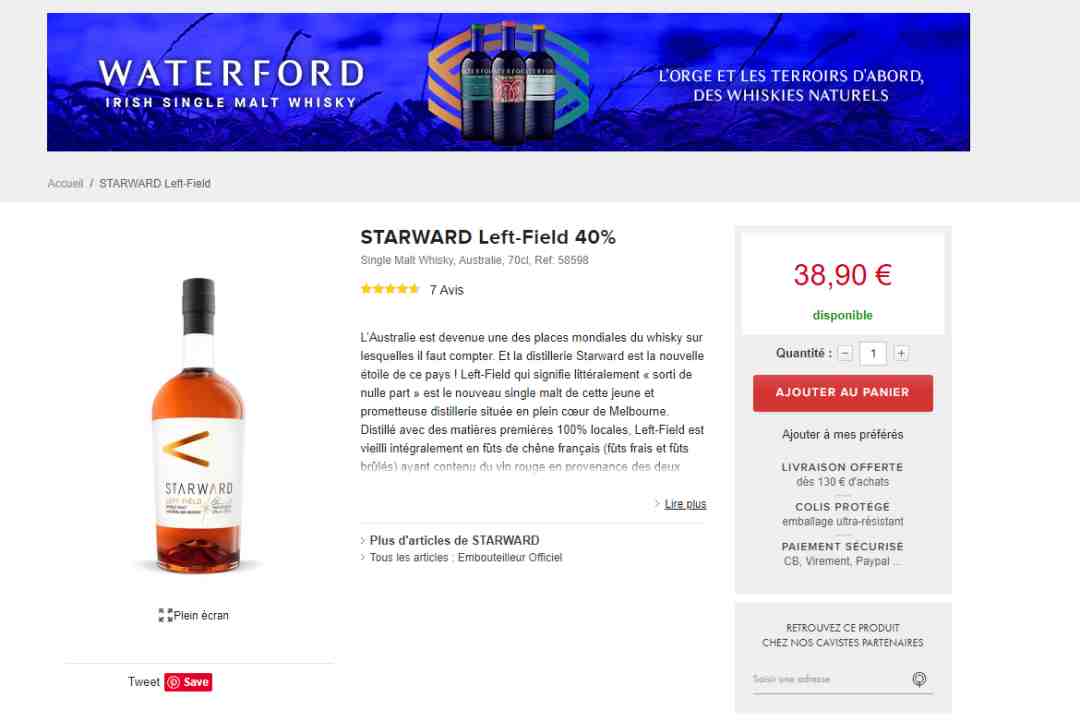Open Tous les articles link
Screen dimensions: 1080x722
pos(408,557)
